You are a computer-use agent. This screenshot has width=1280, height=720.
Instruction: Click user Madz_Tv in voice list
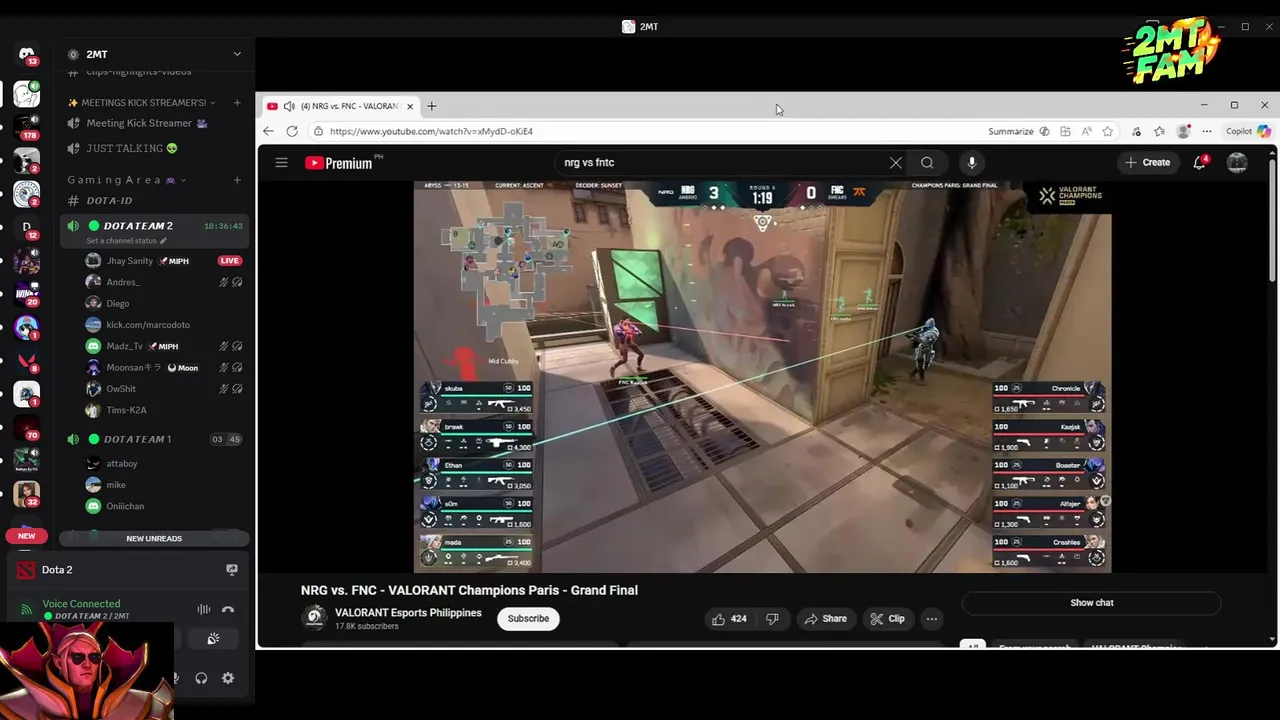(x=125, y=346)
